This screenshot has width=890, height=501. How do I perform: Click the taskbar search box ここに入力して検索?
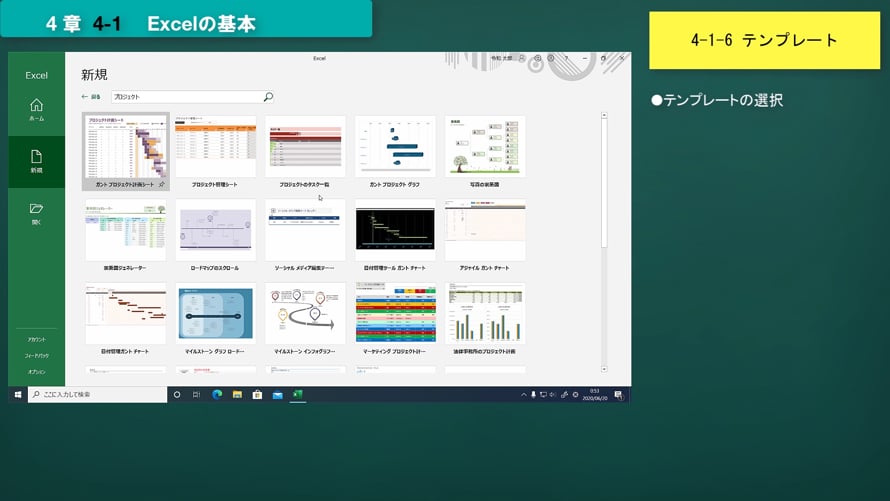point(98,394)
